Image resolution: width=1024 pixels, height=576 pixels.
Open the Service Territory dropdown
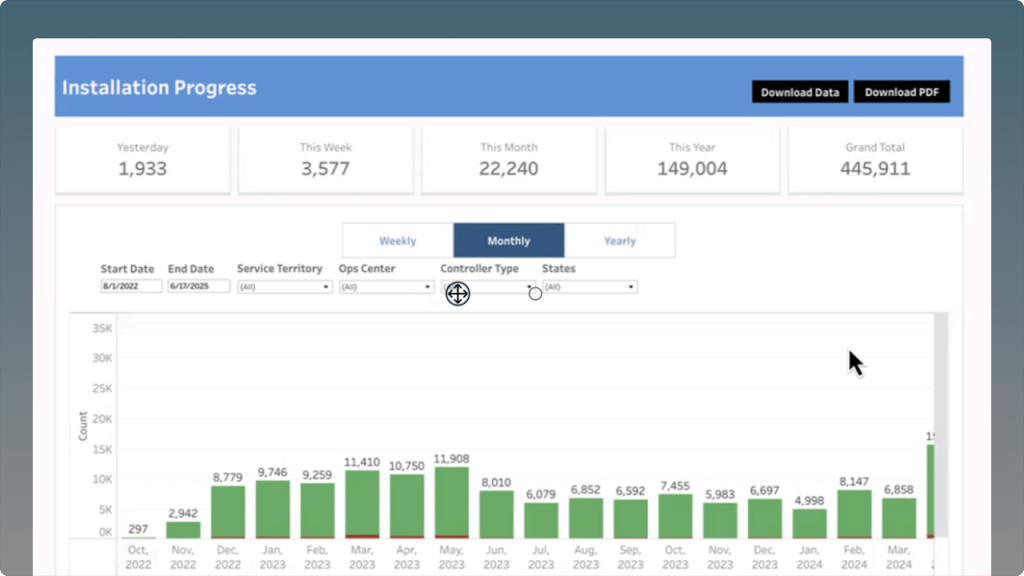pyautogui.click(x=284, y=287)
